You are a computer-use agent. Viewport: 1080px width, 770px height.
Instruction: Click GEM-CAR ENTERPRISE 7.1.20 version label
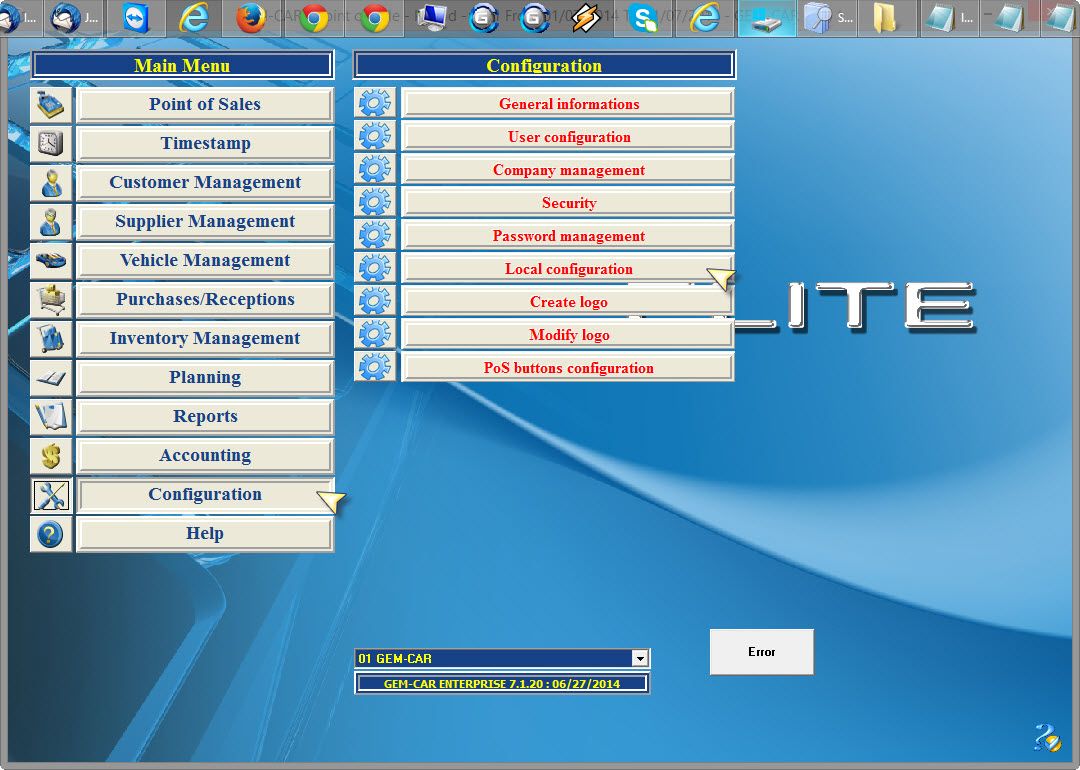[x=501, y=684]
